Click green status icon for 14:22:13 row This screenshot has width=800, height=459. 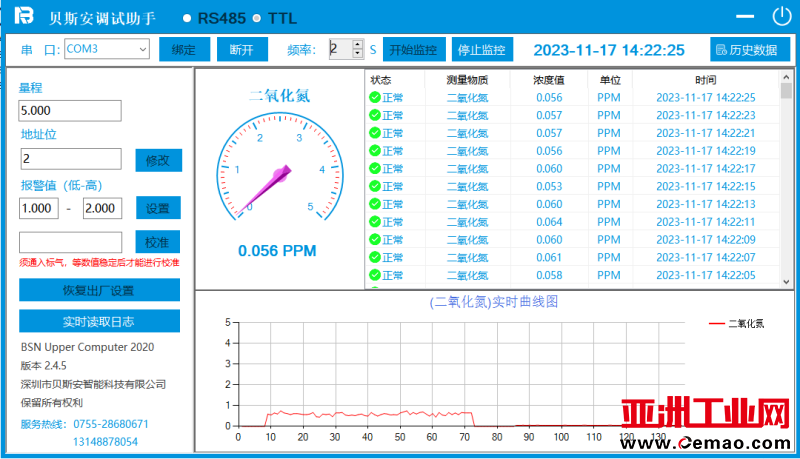pos(375,204)
